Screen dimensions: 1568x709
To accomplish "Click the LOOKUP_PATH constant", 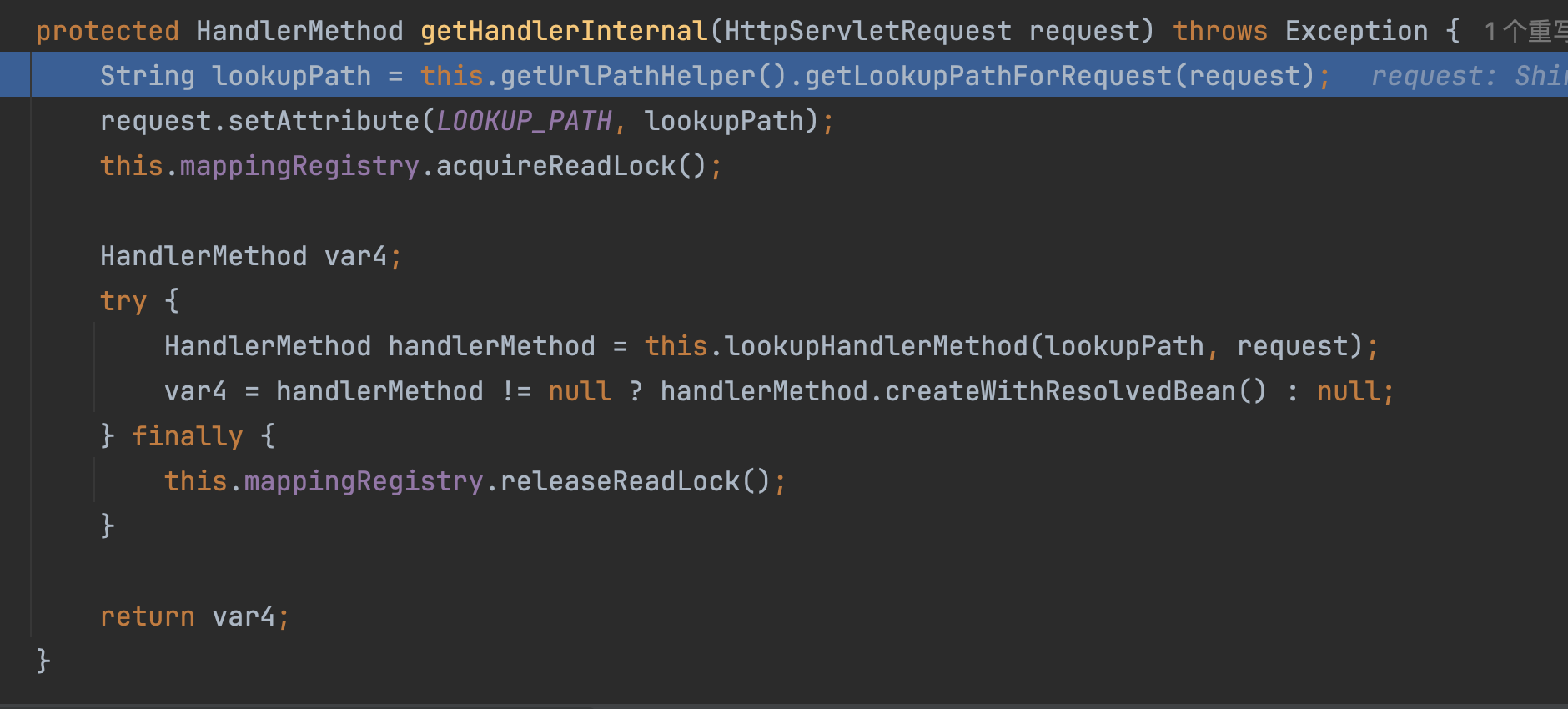I will point(523,121).
